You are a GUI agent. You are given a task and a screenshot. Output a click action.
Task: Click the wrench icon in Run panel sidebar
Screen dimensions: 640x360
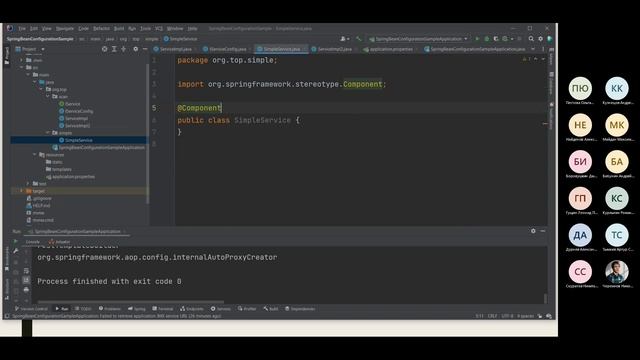pyautogui.click(x=16, y=251)
